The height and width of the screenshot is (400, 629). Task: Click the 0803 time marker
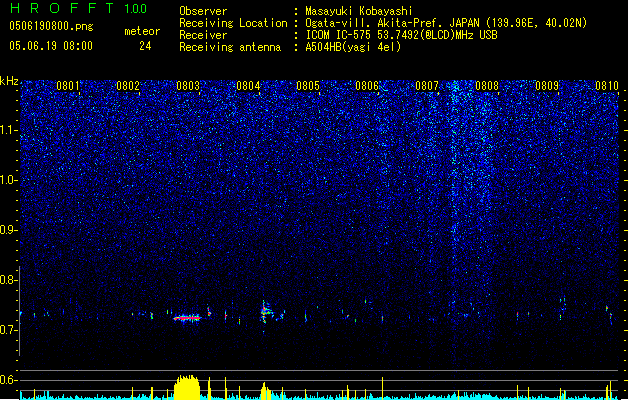pos(188,86)
